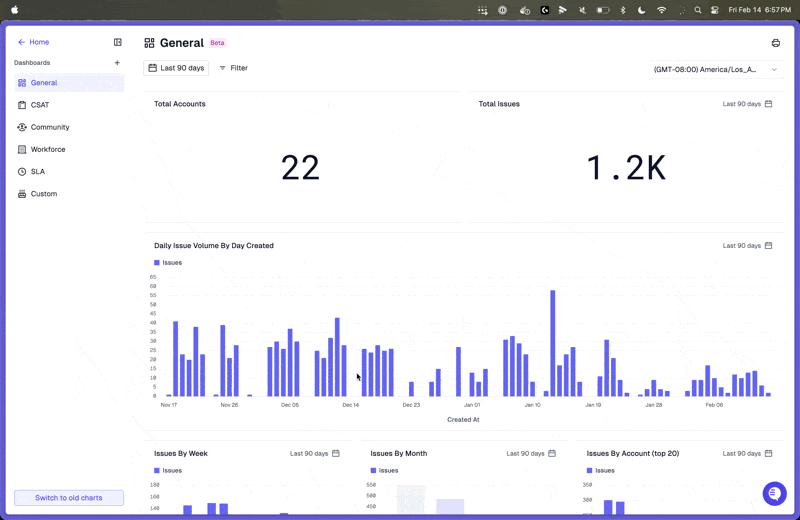
Task: Click the tallest bar near Jan 10
Action: point(553,343)
